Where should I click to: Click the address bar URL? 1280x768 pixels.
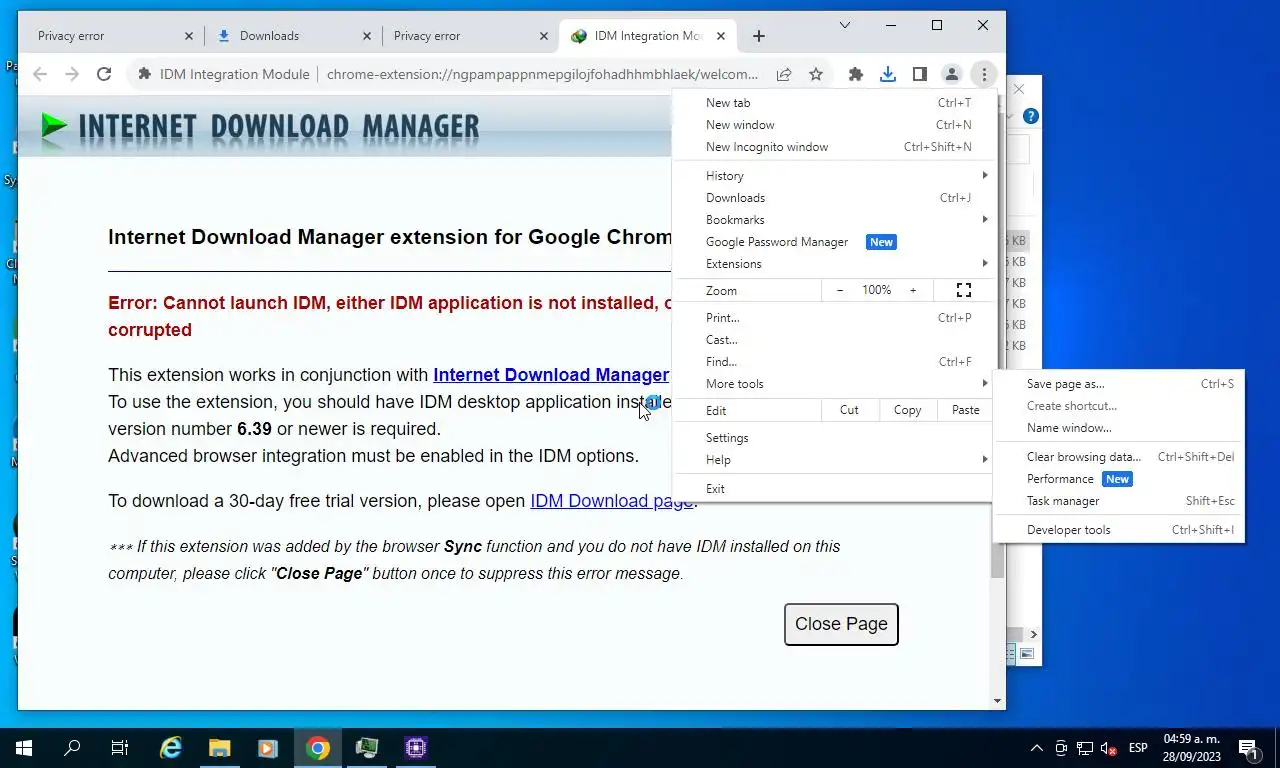point(542,74)
